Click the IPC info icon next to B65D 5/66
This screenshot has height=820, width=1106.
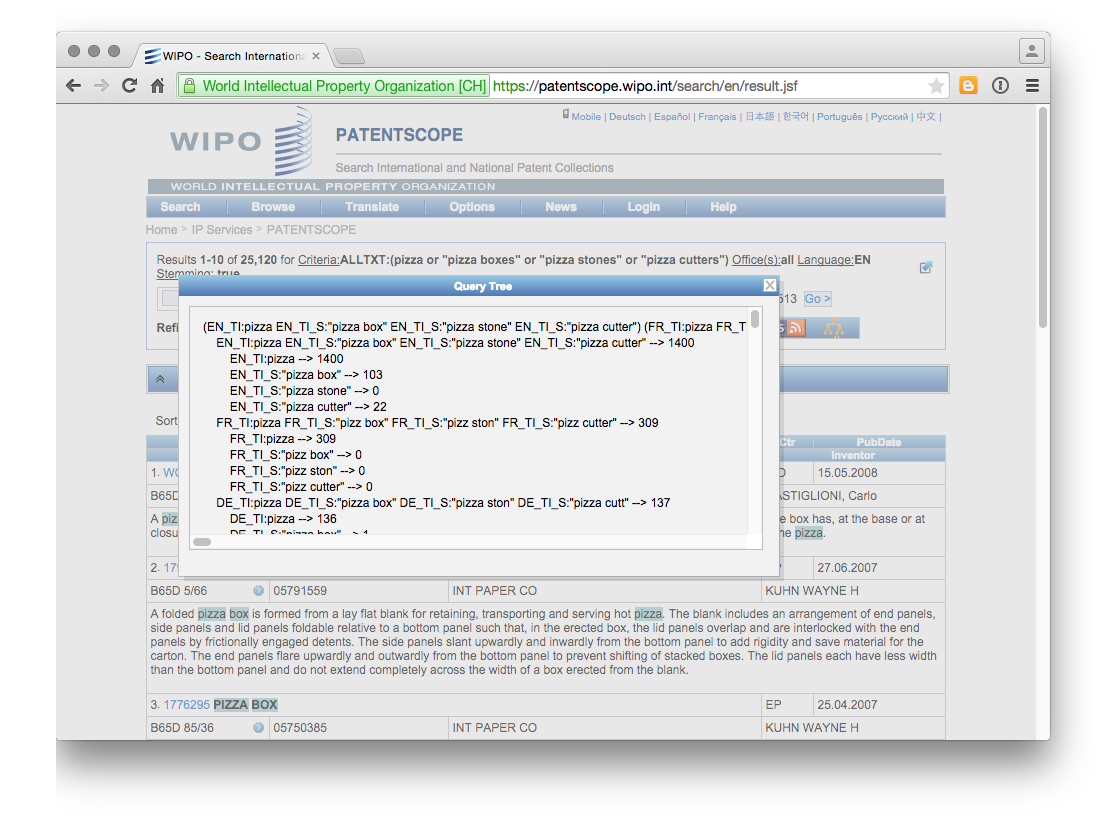tap(258, 591)
